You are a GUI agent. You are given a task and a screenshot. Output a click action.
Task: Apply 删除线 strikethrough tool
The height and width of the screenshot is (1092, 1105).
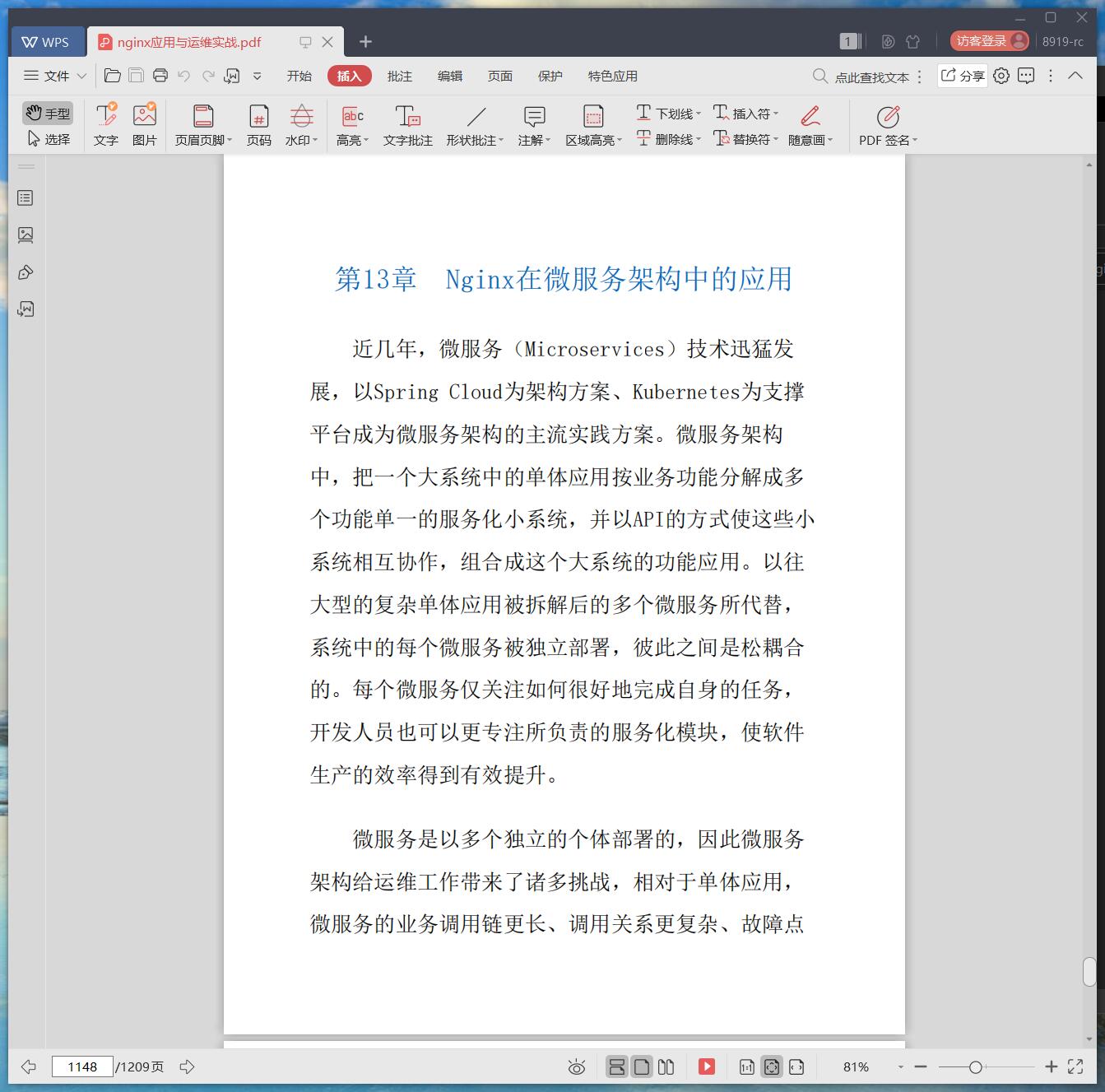(x=668, y=139)
